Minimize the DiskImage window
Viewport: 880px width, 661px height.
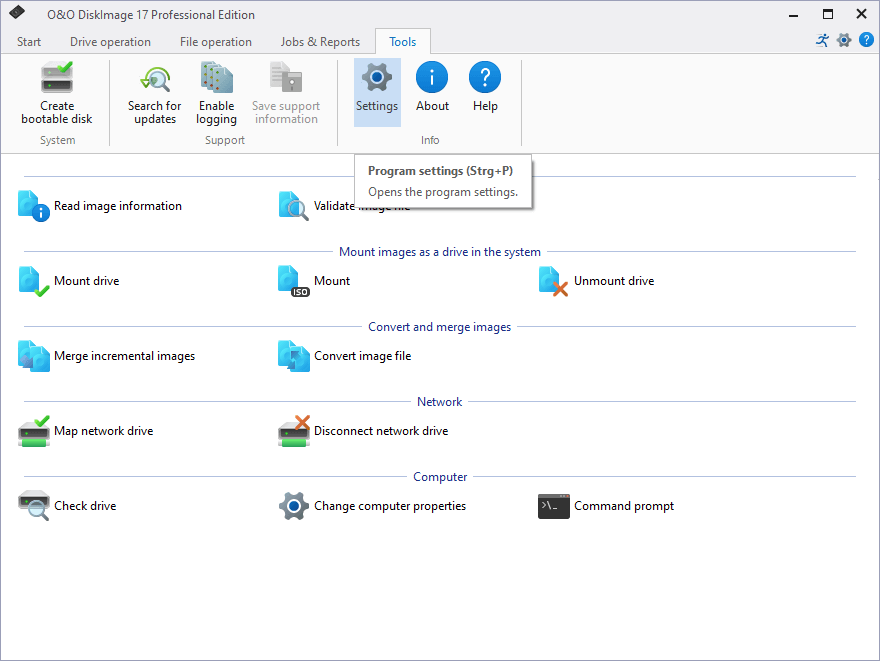(x=793, y=15)
